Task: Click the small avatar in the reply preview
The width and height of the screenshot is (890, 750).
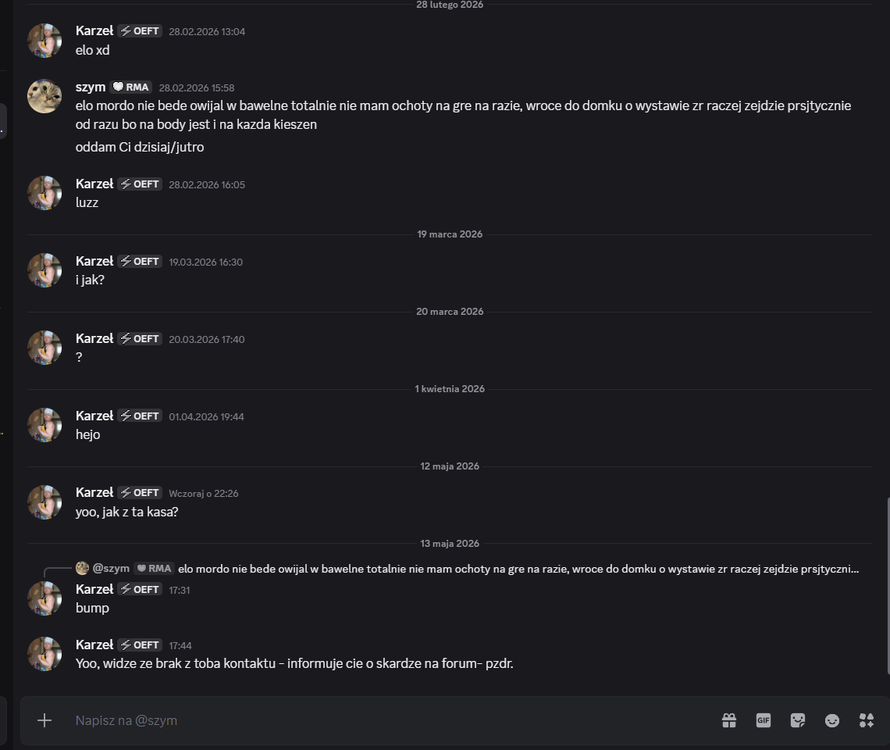Action: (82, 568)
